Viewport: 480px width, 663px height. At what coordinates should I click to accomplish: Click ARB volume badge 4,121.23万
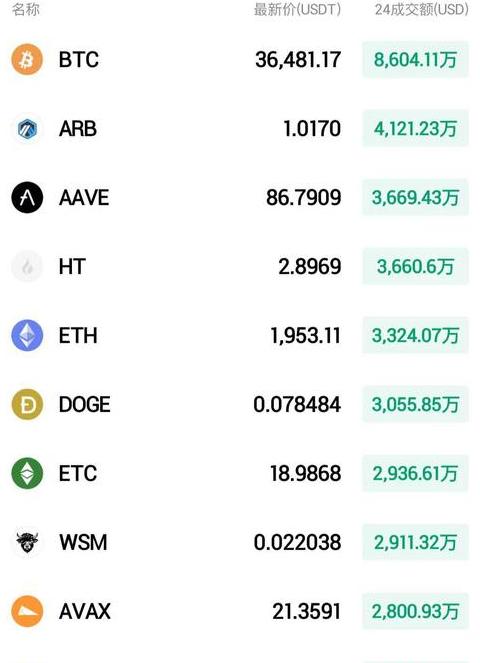(x=415, y=129)
